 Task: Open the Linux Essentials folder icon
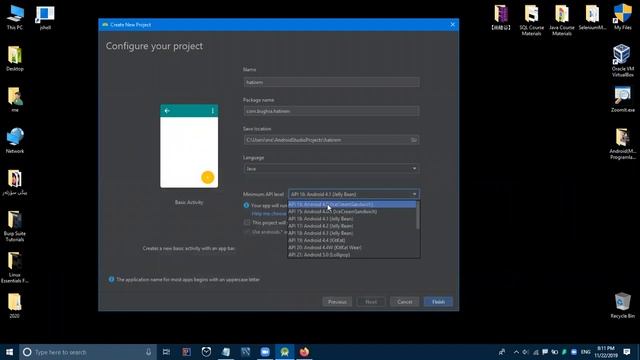[x=15, y=267]
